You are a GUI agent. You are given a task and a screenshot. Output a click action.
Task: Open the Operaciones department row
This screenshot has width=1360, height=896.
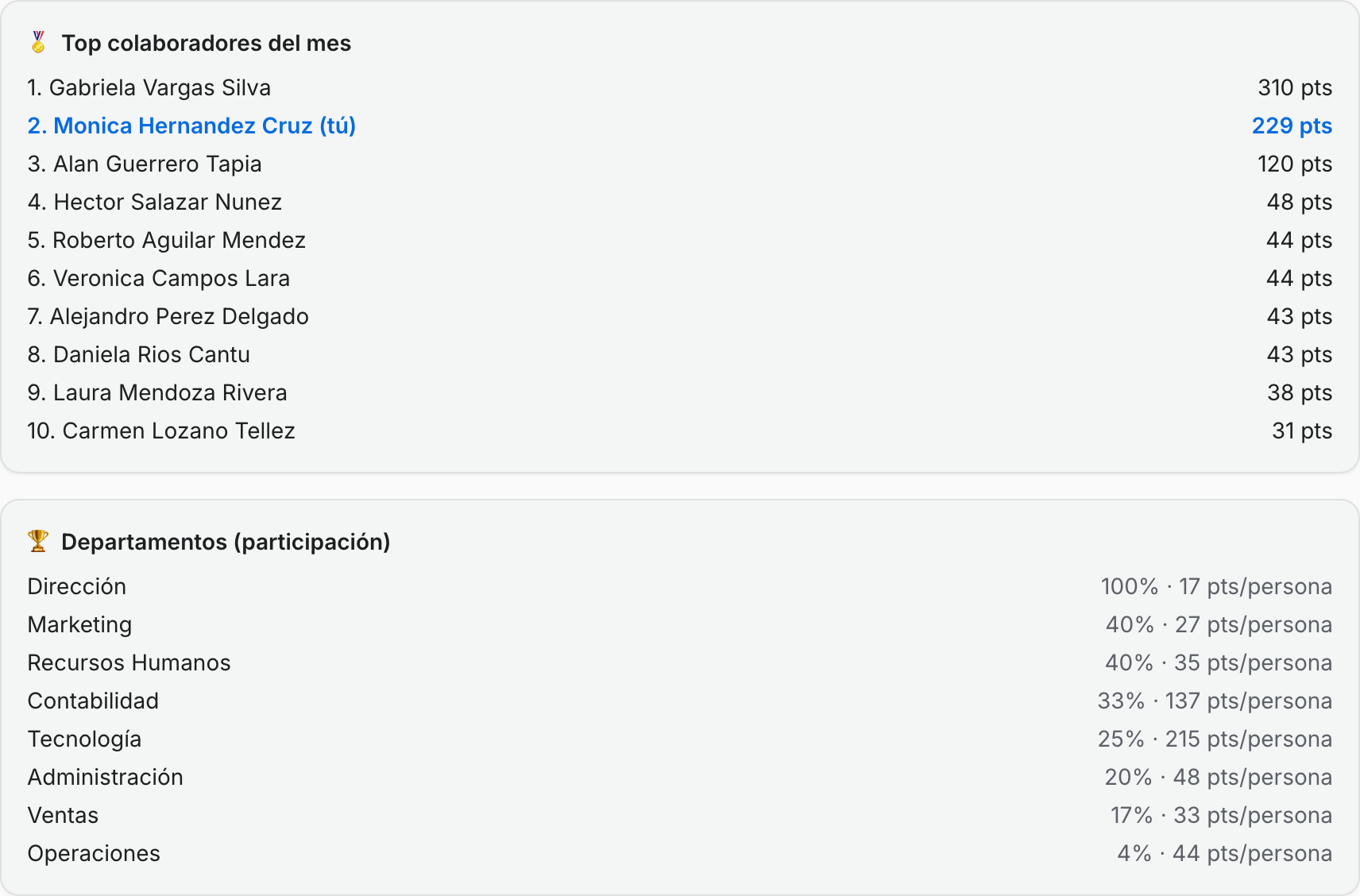(679, 853)
